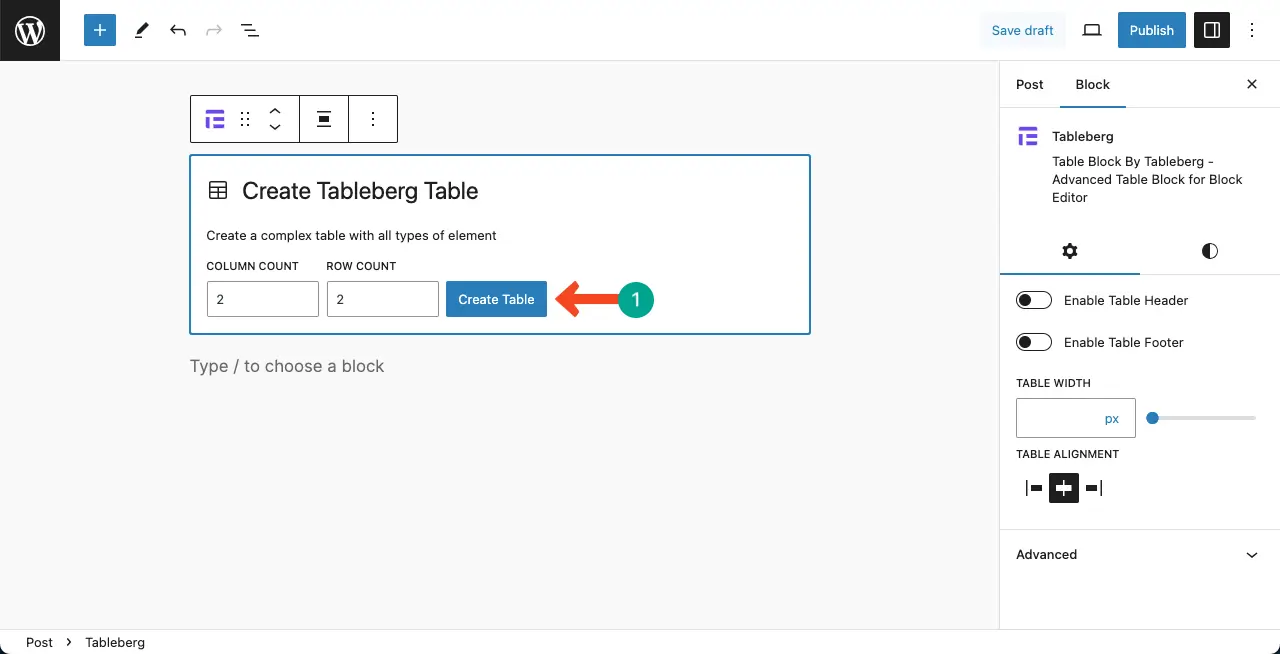1280x654 pixels.
Task: Open block toolbar options menu
Action: pos(373,119)
